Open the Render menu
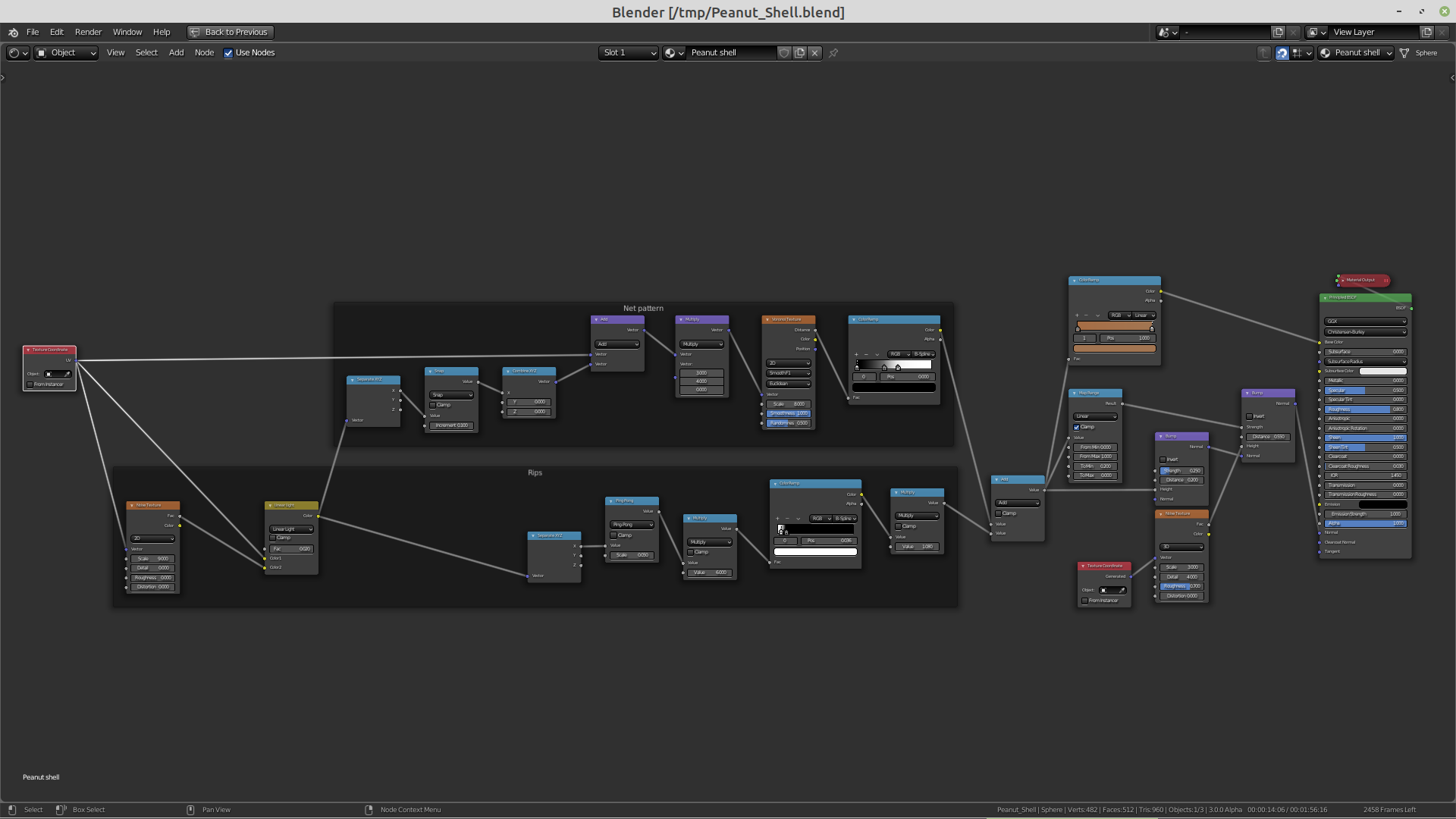 [x=88, y=33]
